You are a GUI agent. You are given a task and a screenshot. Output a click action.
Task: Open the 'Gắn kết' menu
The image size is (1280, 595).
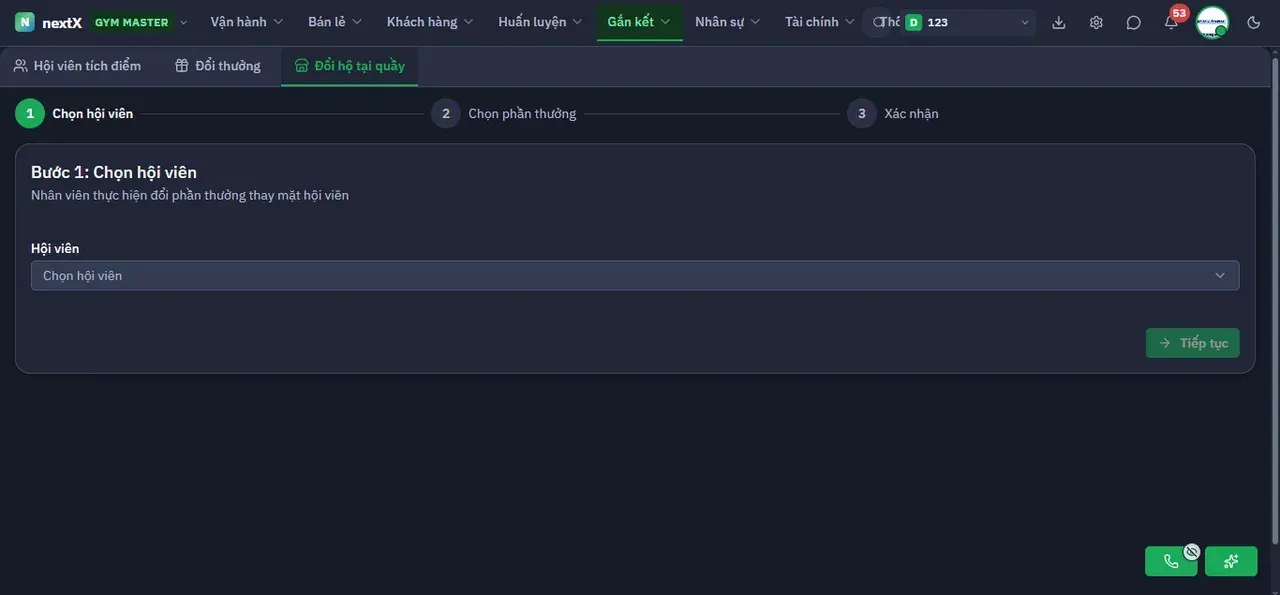[x=639, y=22]
